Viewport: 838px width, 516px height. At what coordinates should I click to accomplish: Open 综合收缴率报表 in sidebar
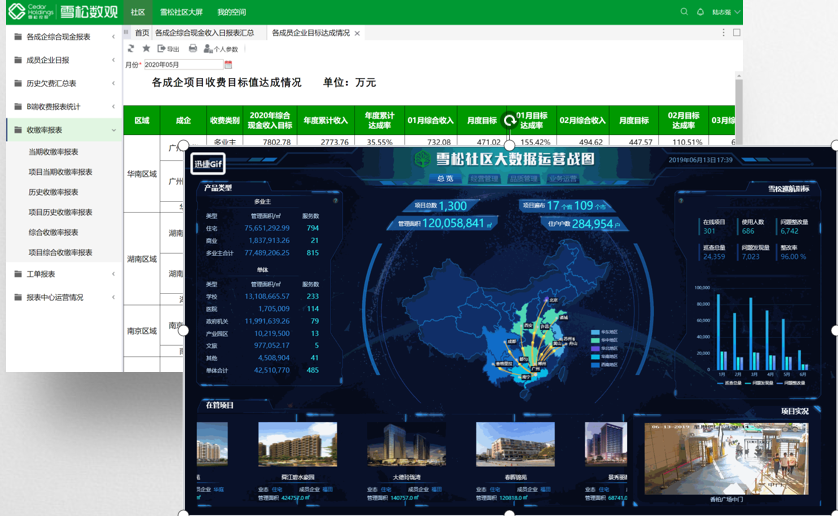coord(53,232)
